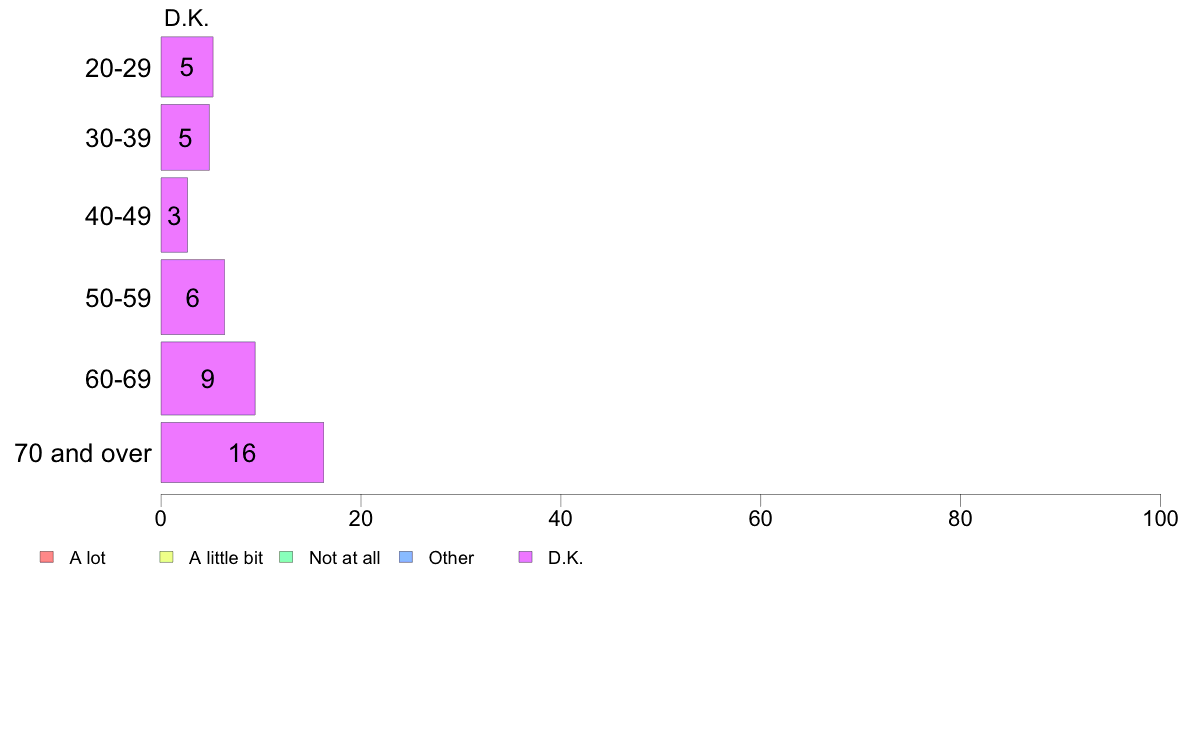Viewport: 1188px width, 736px height.
Task: Select the 60-69 bar showing 9
Action: click(x=208, y=378)
